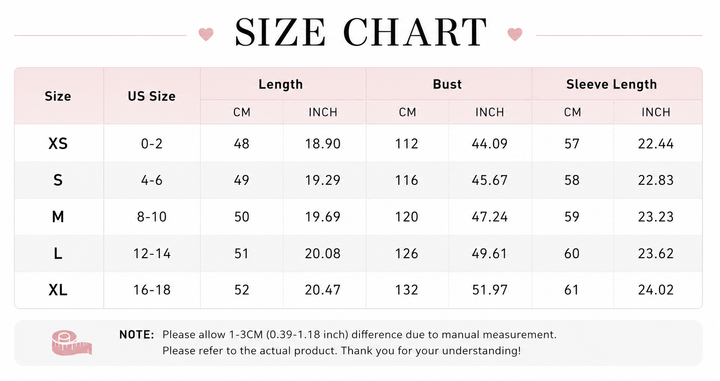
Task: Click the pink measuring tape icon
Action: click(72, 343)
